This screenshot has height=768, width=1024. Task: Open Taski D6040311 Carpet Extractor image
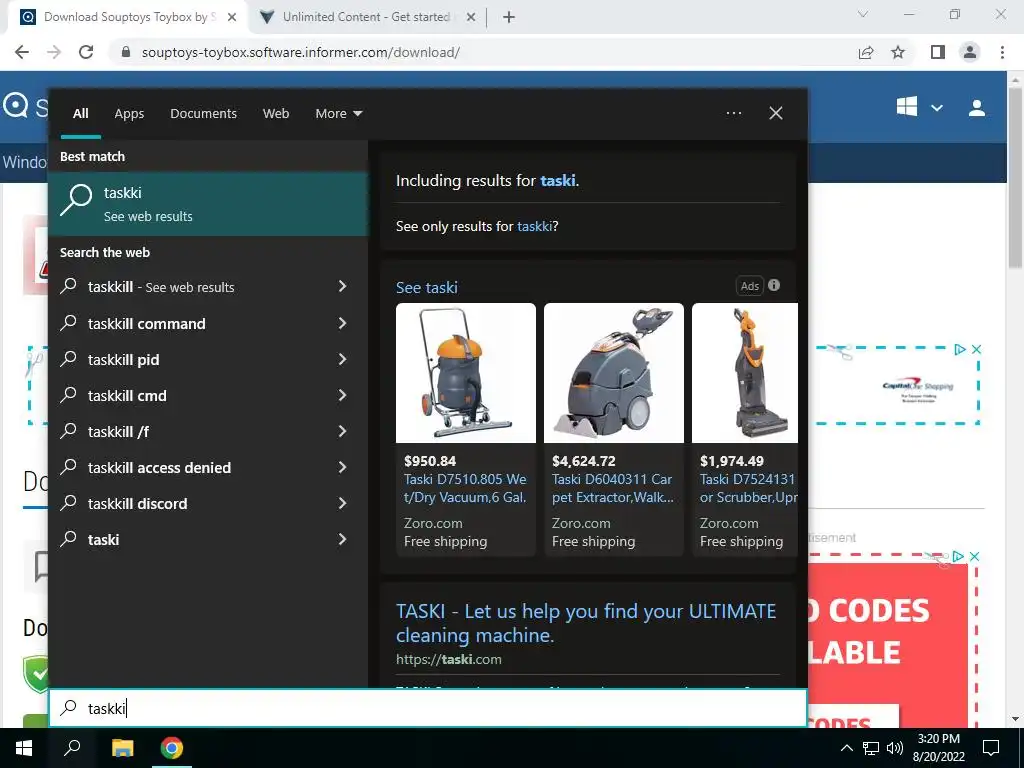tap(614, 373)
